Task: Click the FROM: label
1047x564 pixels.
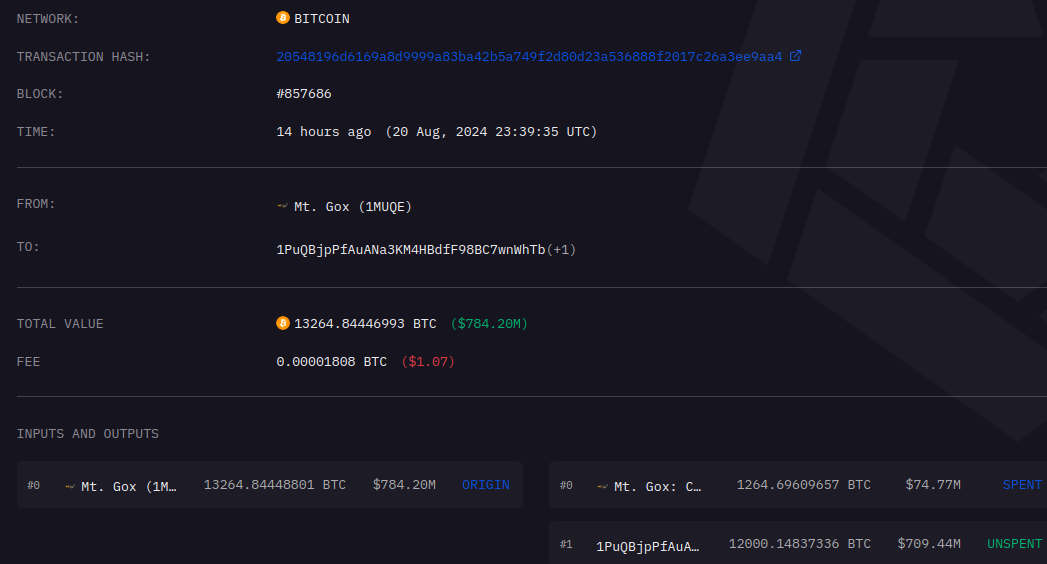Action: click(x=36, y=204)
